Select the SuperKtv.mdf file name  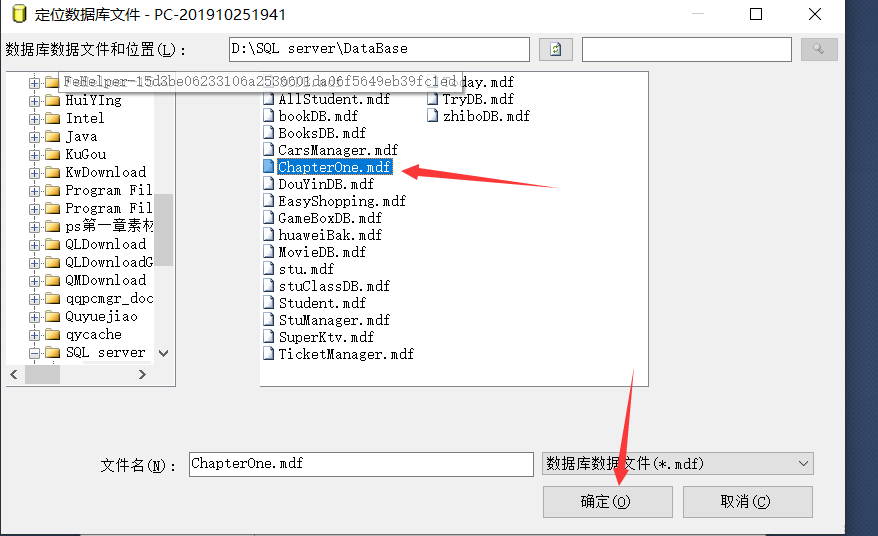coord(326,337)
